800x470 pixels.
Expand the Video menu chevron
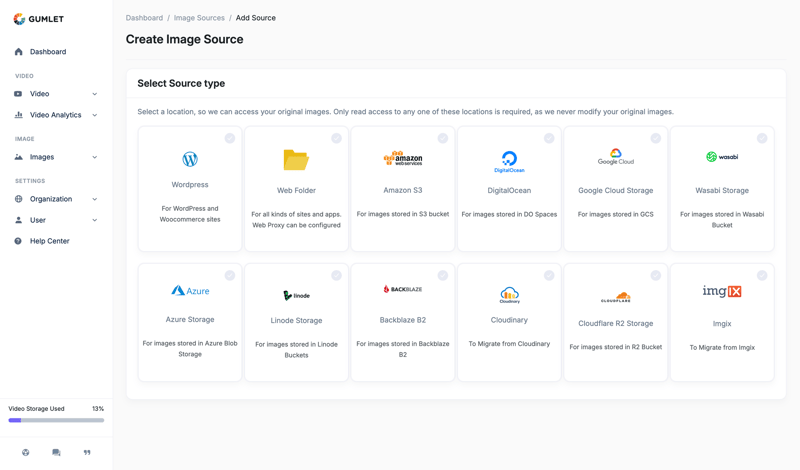pyautogui.click(x=94, y=94)
